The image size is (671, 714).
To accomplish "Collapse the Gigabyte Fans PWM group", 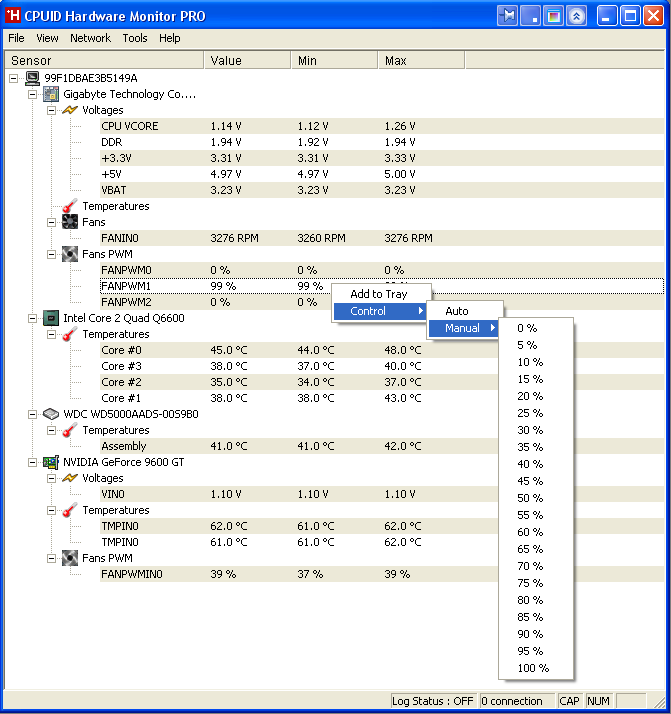I will pos(51,254).
